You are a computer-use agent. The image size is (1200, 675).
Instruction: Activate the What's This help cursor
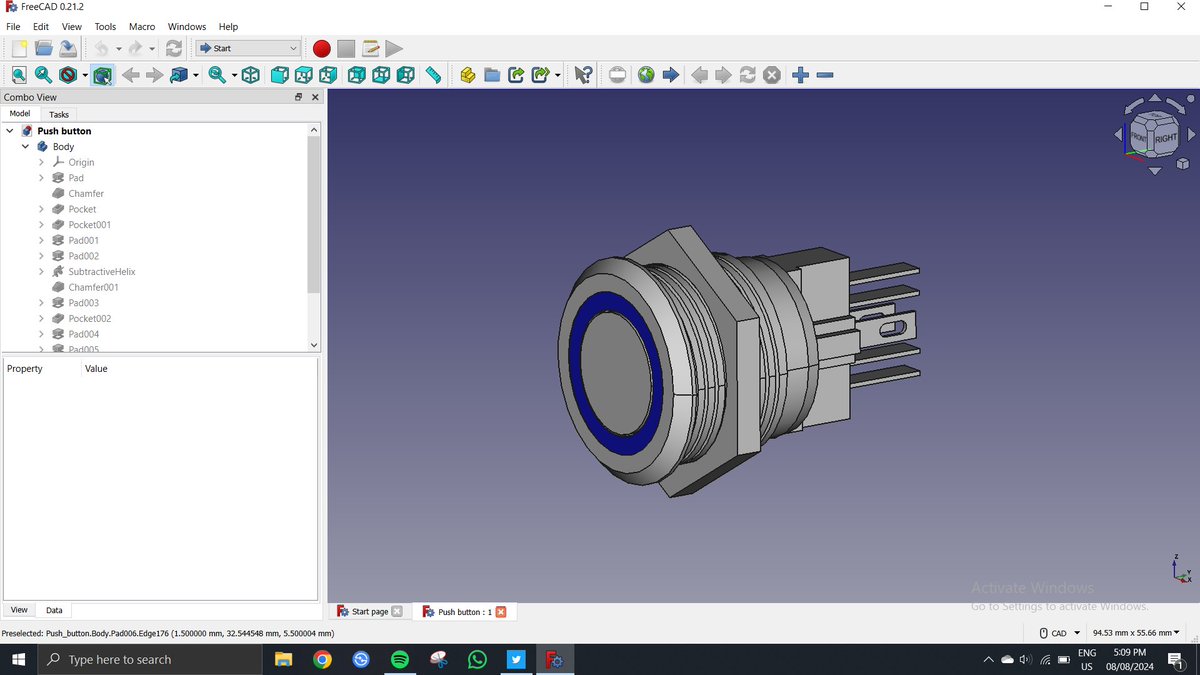pyautogui.click(x=584, y=75)
